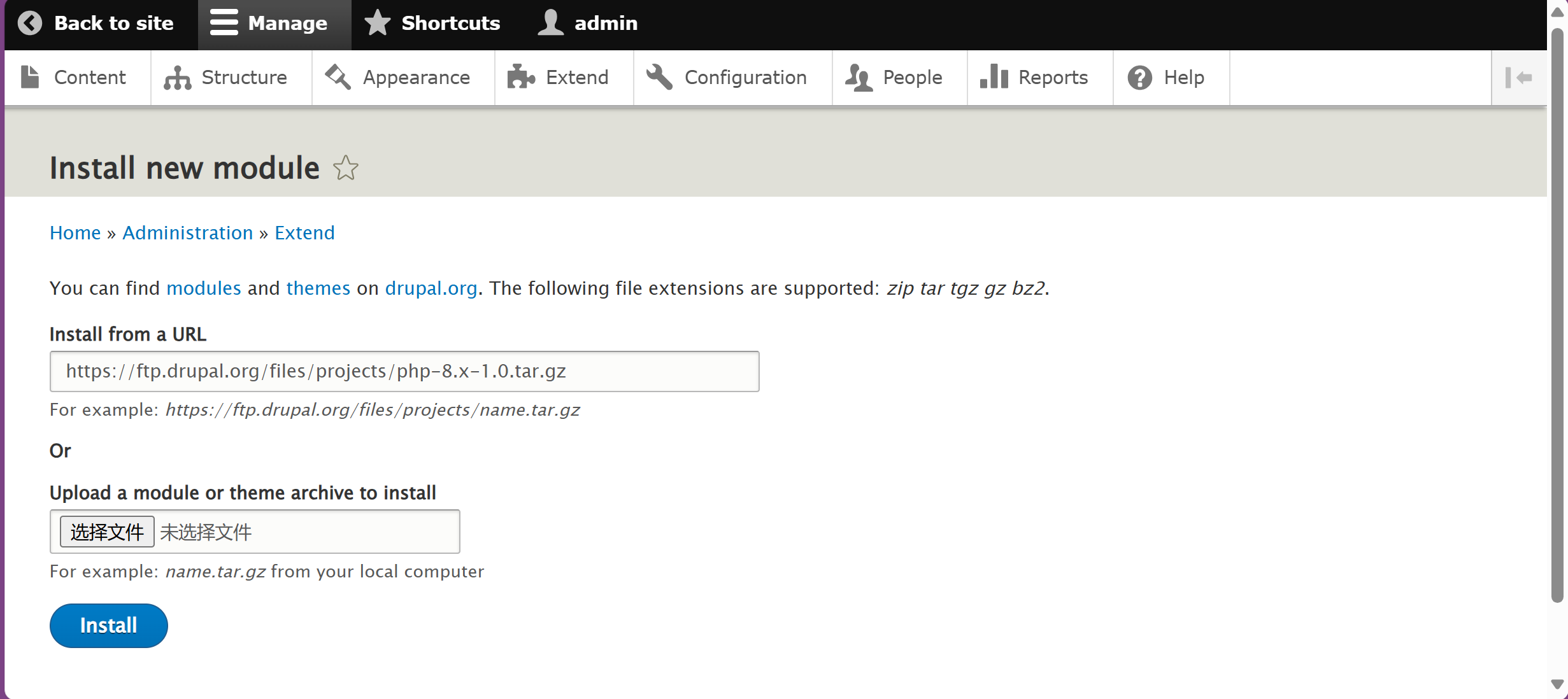Image resolution: width=1568 pixels, height=699 pixels.
Task: Click the Back to site arrow icon
Action: pos(29,24)
